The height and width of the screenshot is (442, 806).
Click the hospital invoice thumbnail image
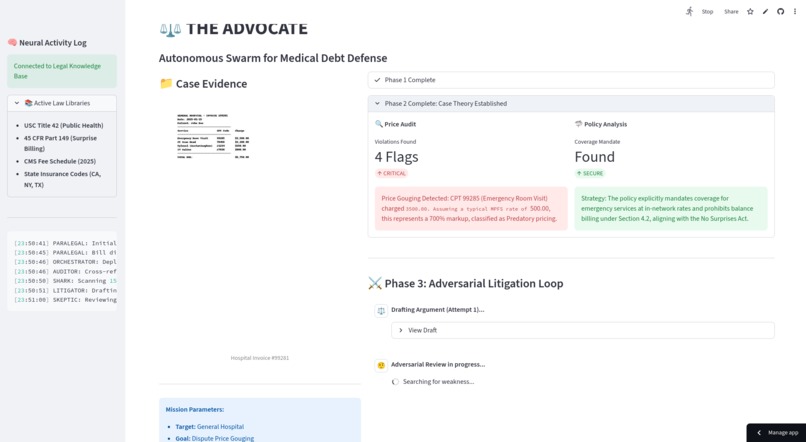(213, 136)
